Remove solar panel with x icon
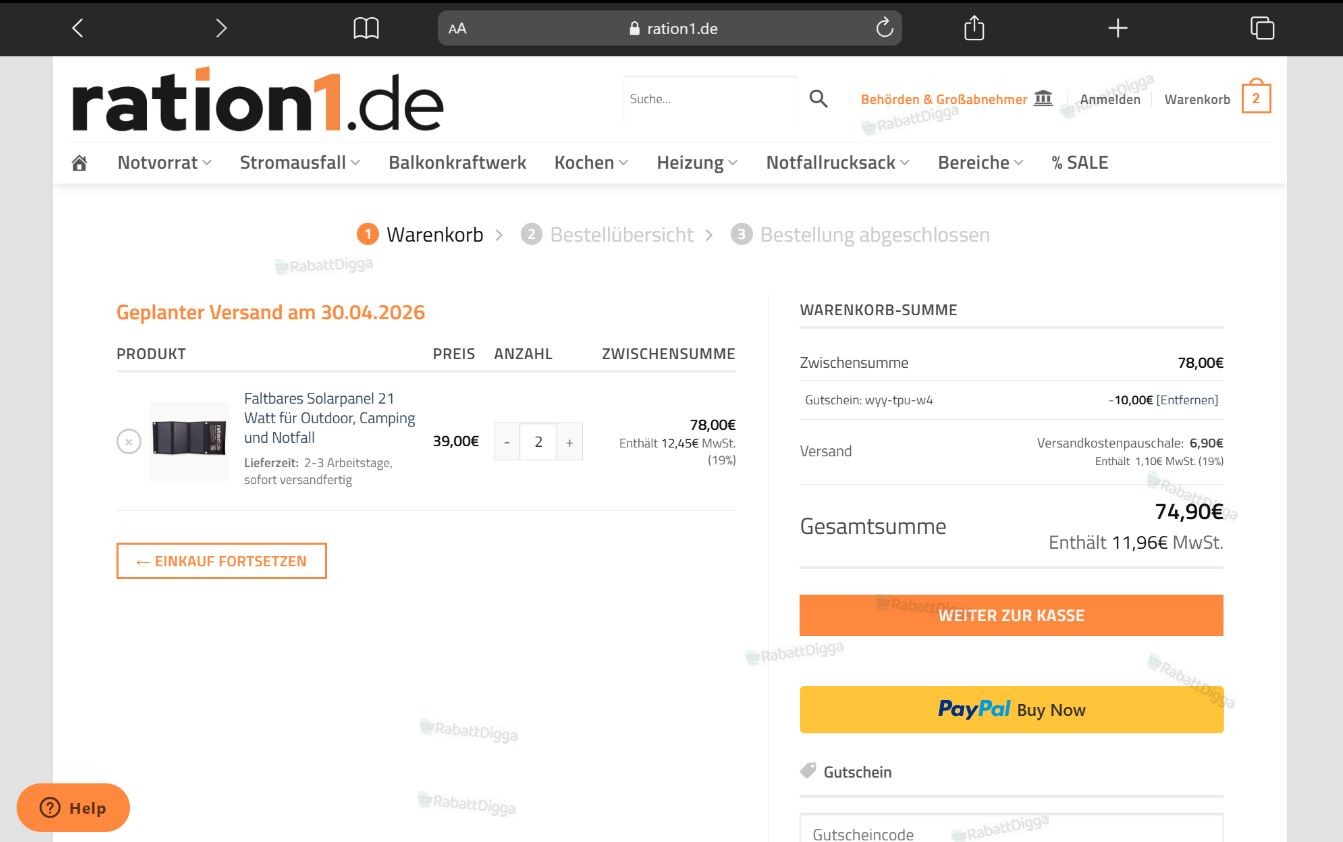 tap(129, 441)
